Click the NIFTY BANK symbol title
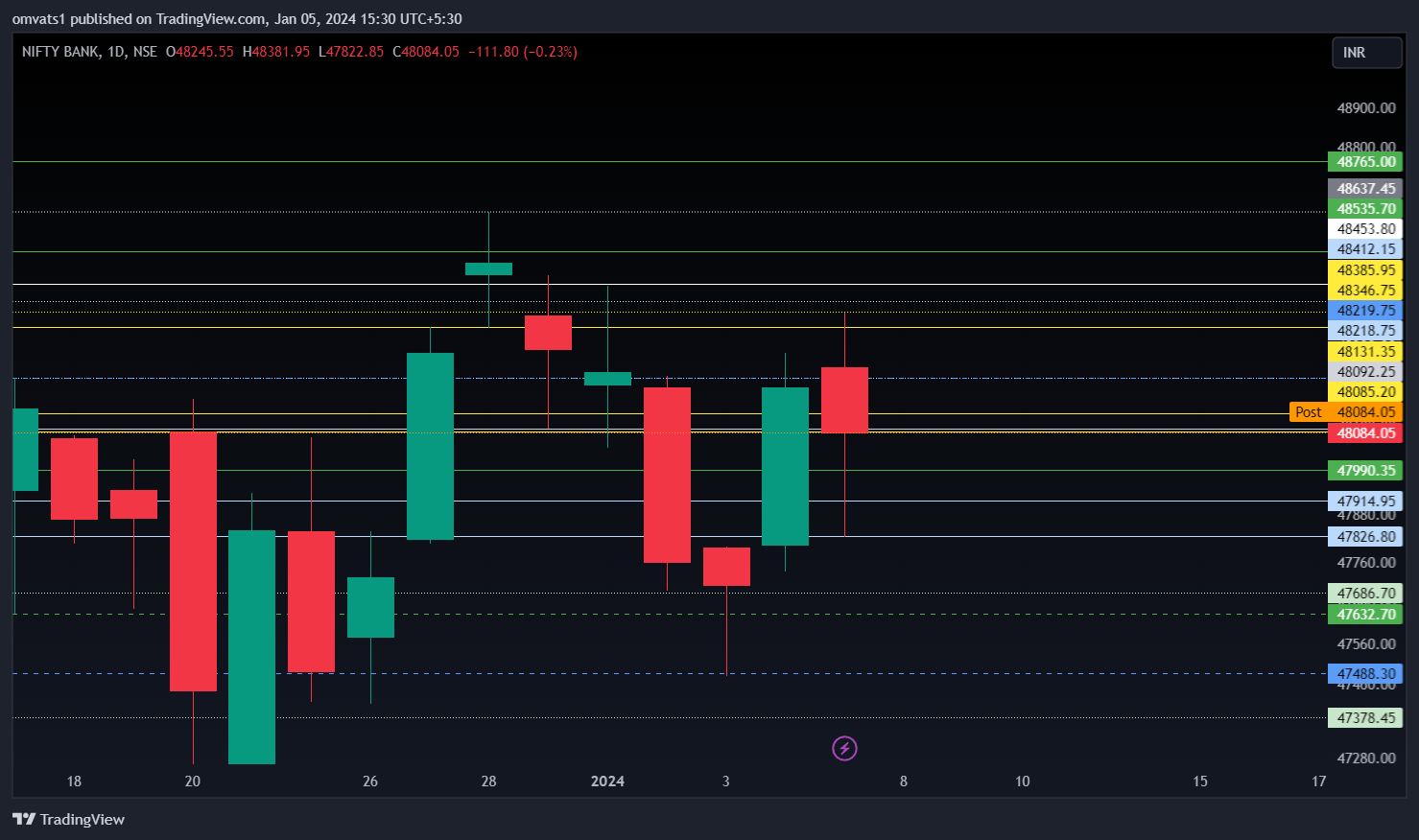The height and width of the screenshot is (840, 1419). (x=59, y=52)
